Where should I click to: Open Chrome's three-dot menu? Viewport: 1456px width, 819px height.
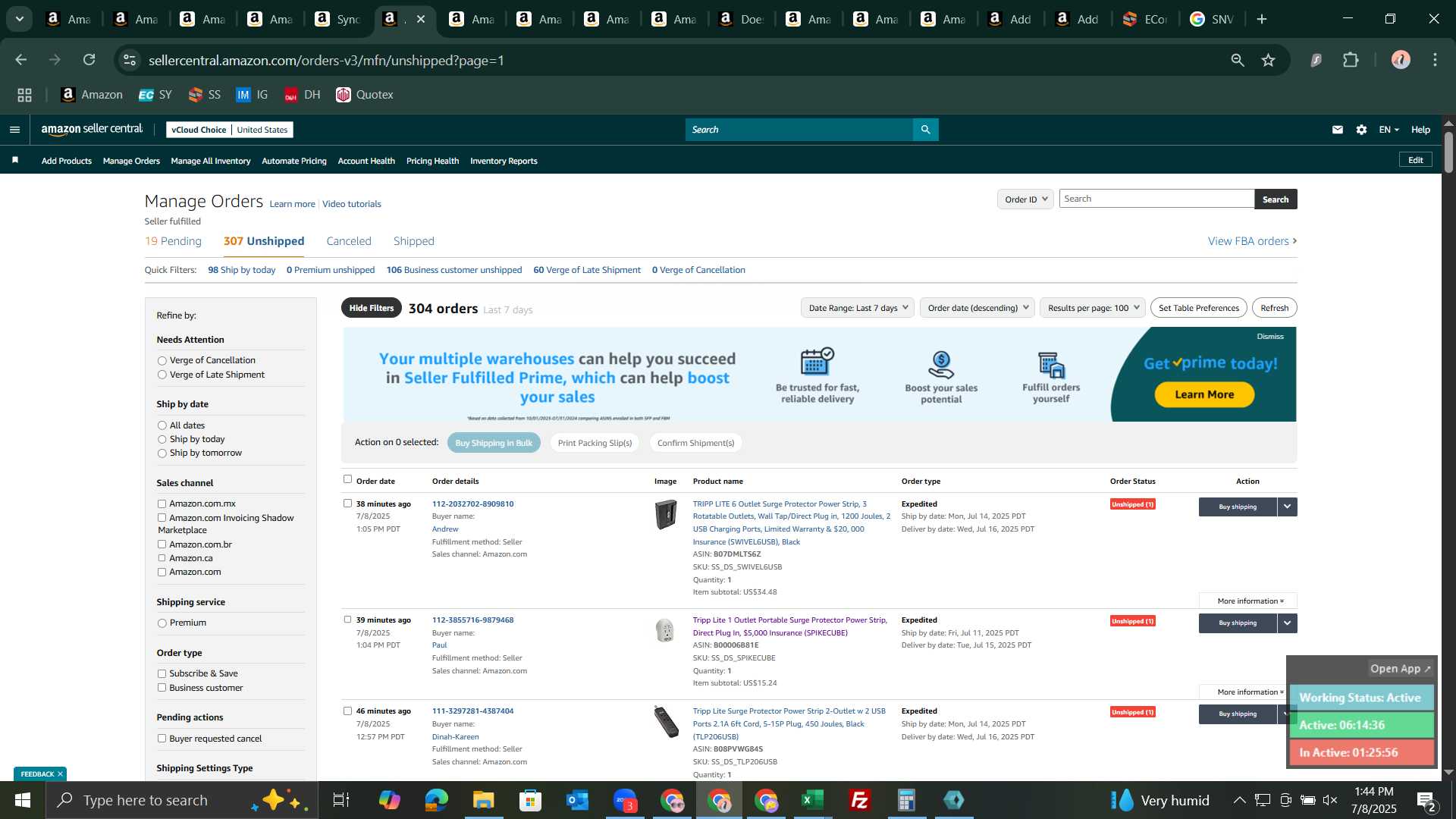(x=1435, y=60)
